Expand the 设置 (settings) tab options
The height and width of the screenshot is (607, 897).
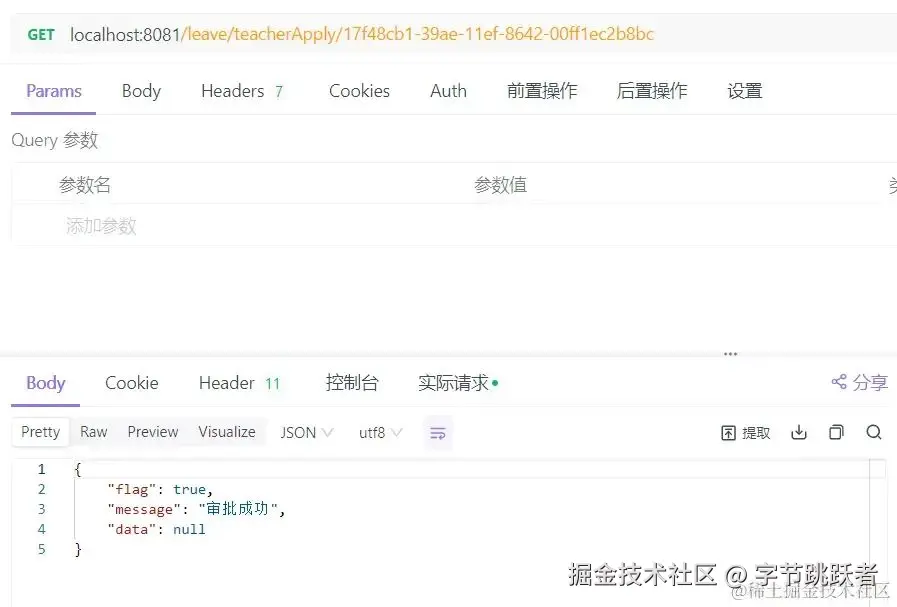pyautogui.click(x=744, y=90)
